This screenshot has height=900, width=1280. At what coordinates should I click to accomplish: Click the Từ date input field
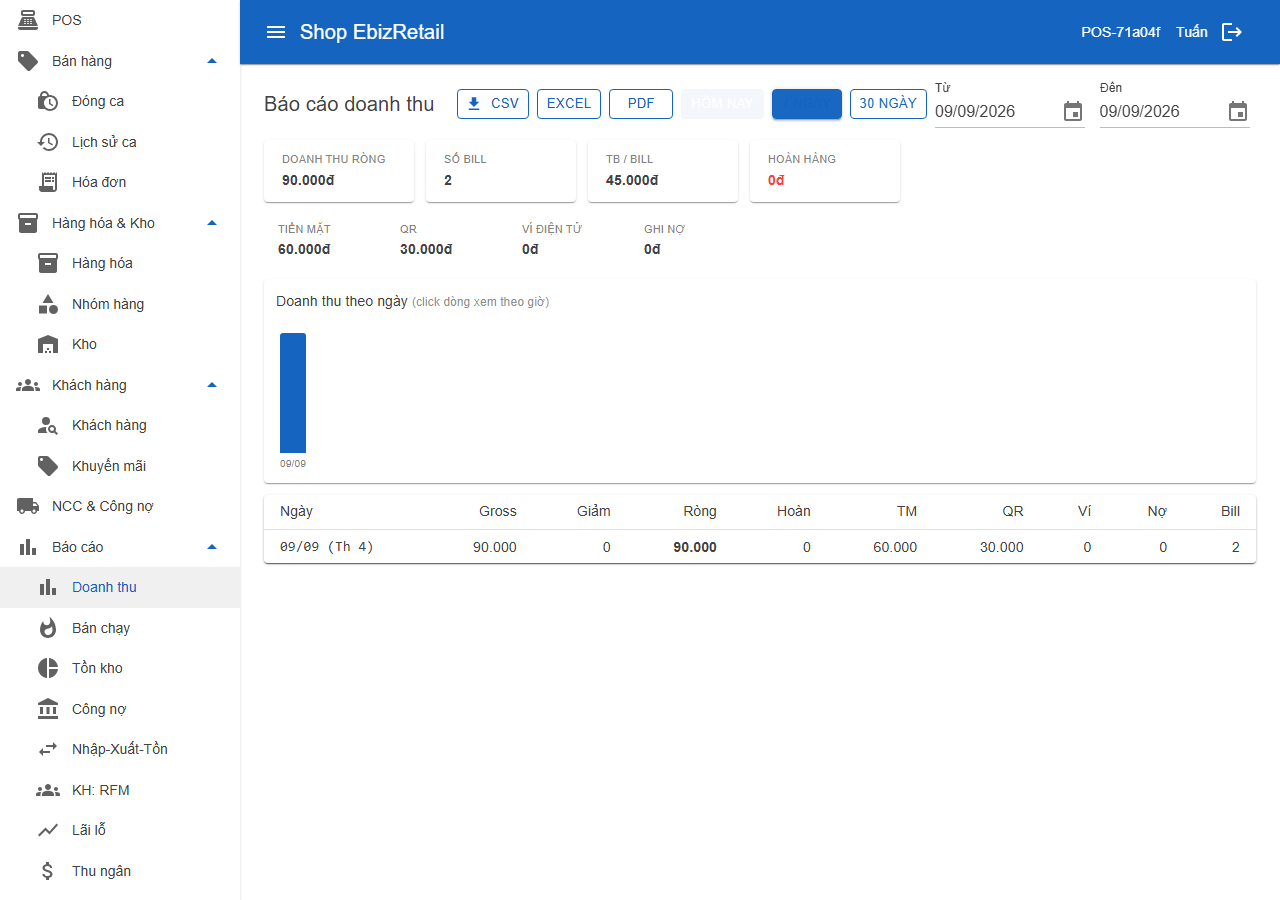pos(995,111)
